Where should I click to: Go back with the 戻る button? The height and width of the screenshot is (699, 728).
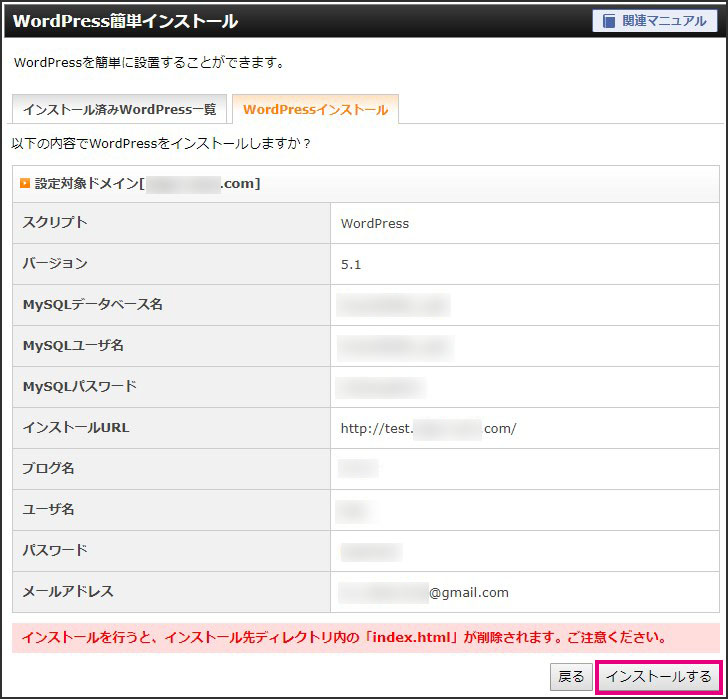[x=571, y=677]
